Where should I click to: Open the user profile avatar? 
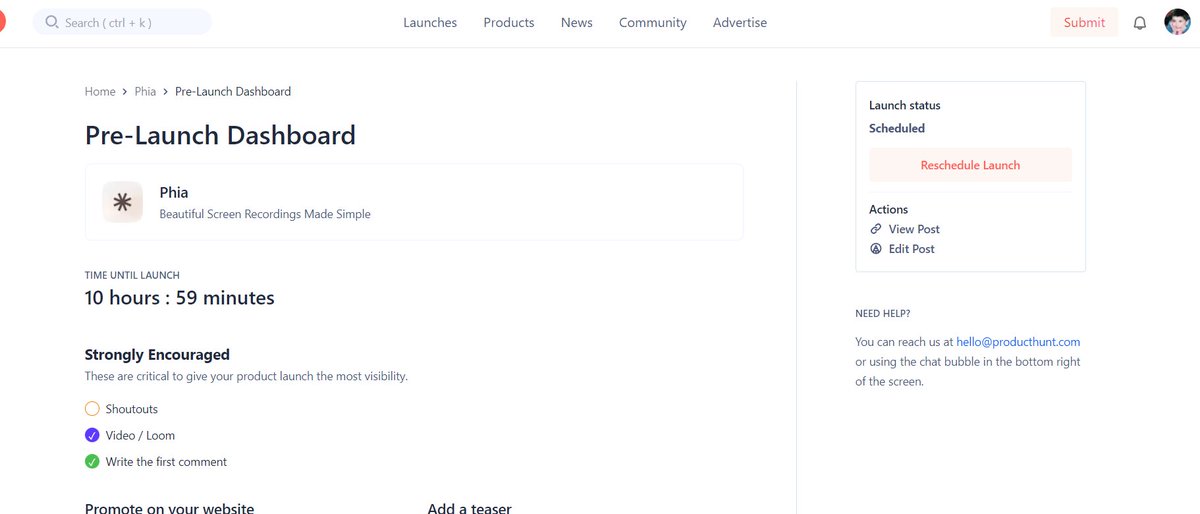click(x=1178, y=22)
